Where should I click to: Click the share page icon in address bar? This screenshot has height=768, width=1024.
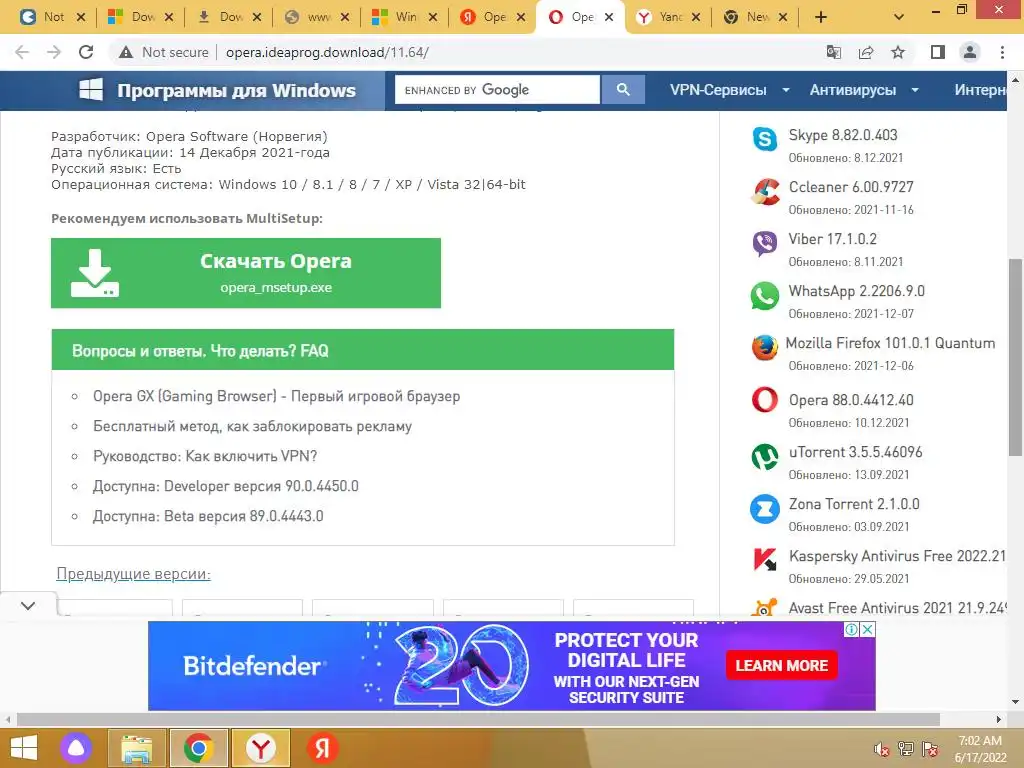pyautogui.click(x=866, y=52)
